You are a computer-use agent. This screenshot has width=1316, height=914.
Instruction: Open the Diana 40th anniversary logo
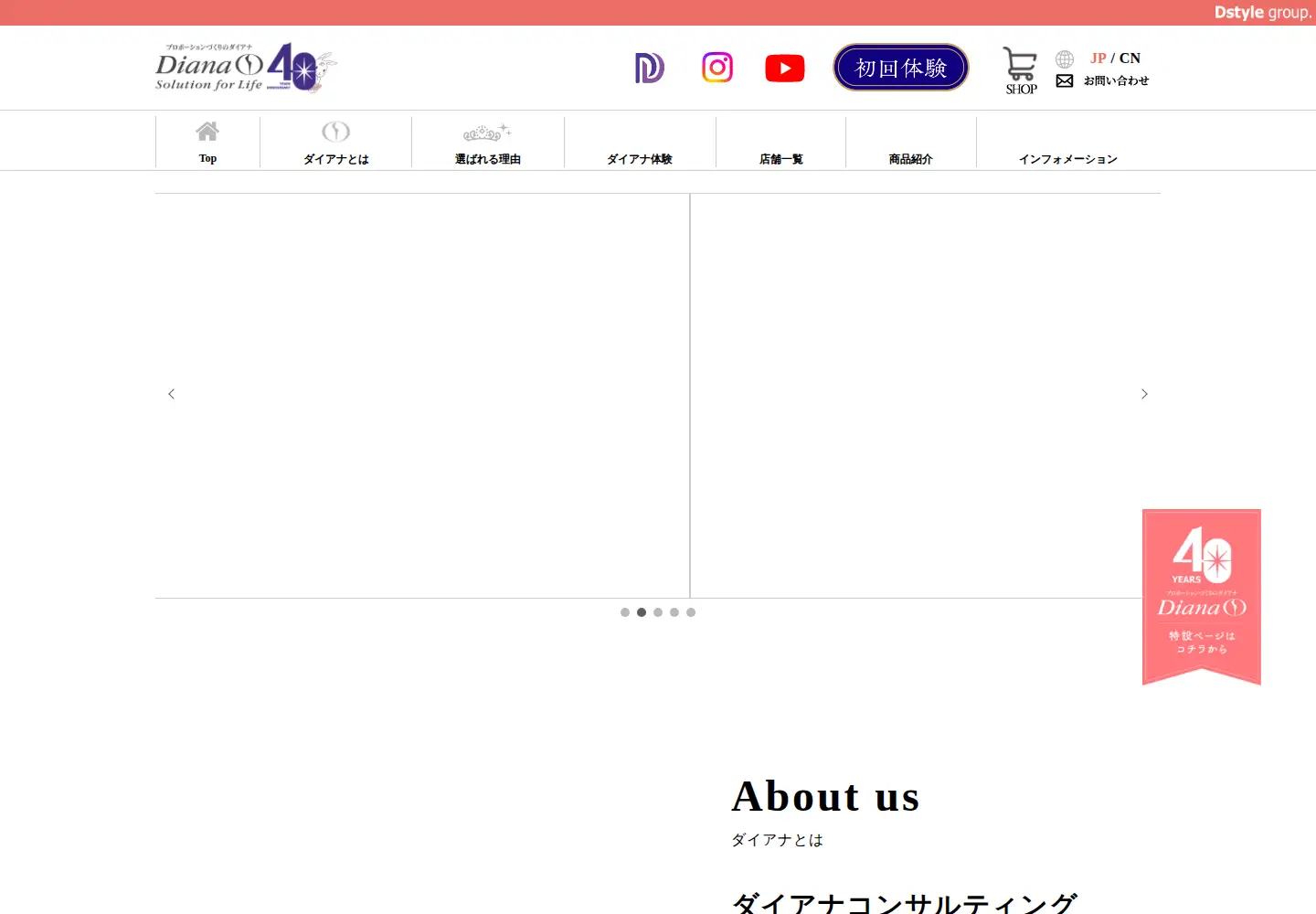pyautogui.click(x=246, y=68)
